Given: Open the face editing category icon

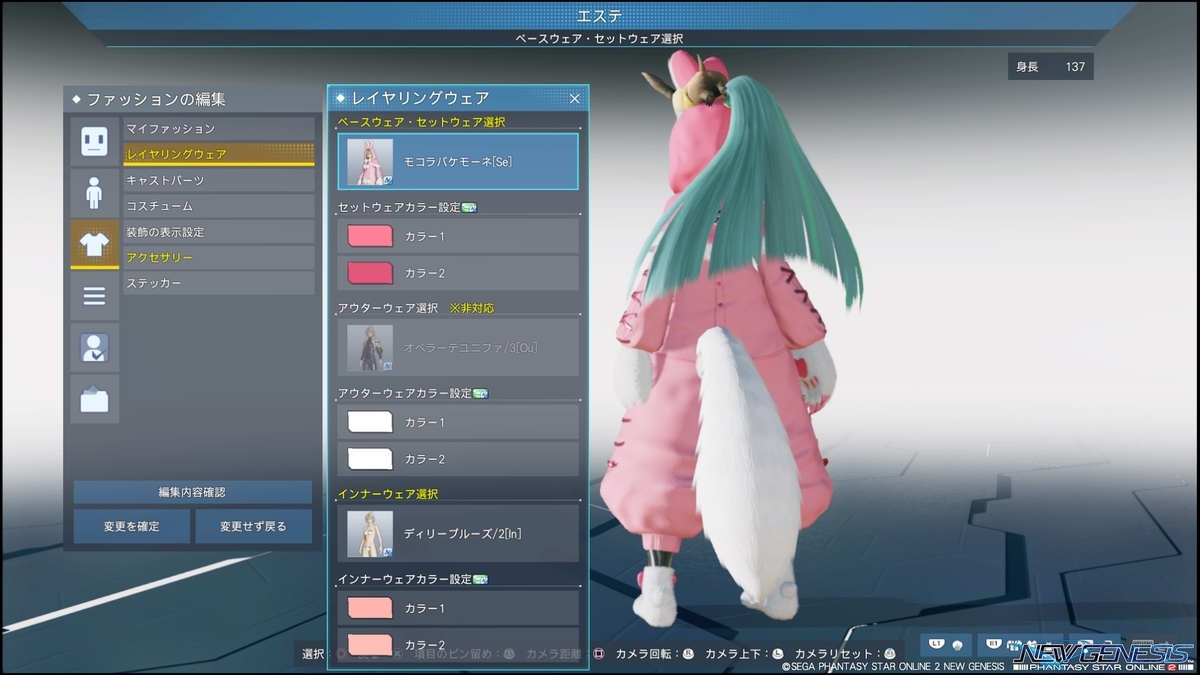Looking at the screenshot, I should (x=94, y=141).
